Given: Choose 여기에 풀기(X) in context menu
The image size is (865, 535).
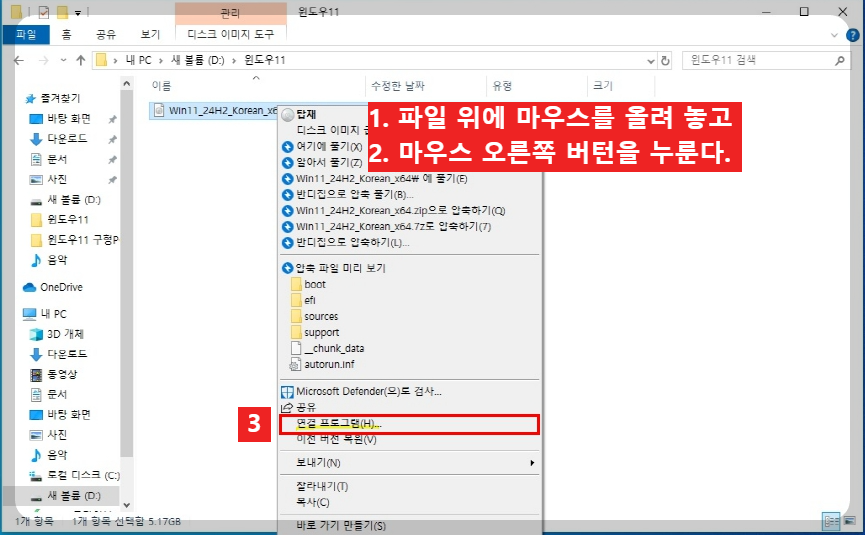Looking at the screenshot, I should 329,146.
